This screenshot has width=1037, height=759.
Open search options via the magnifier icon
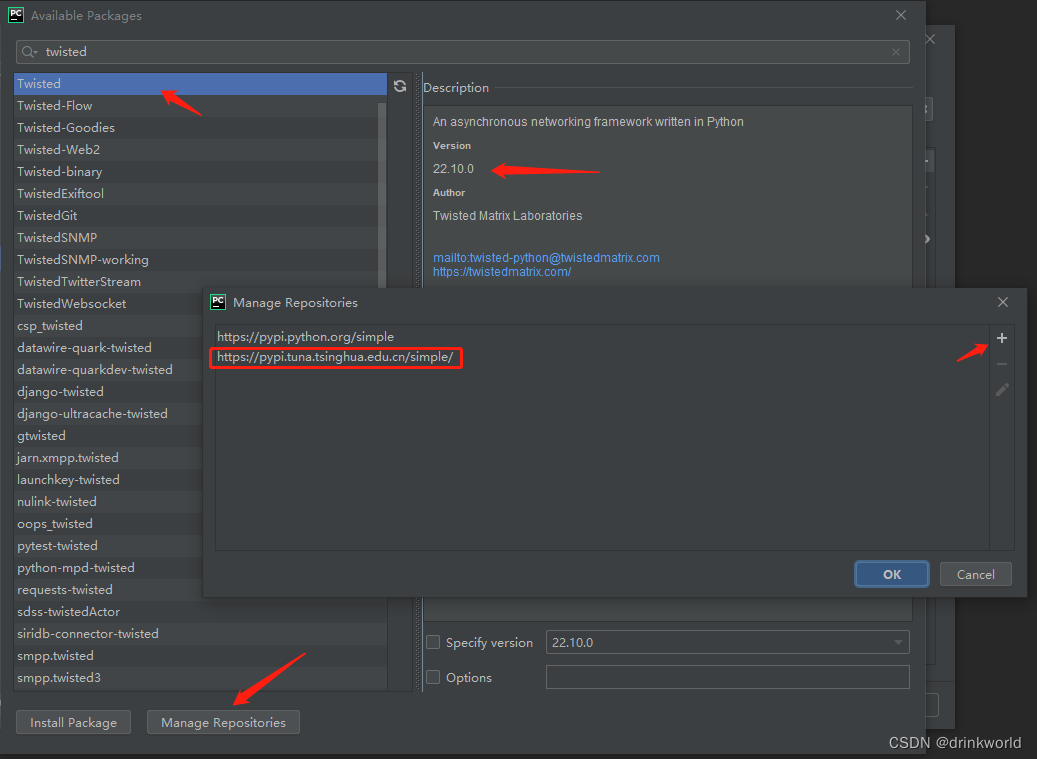coord(30,51)
